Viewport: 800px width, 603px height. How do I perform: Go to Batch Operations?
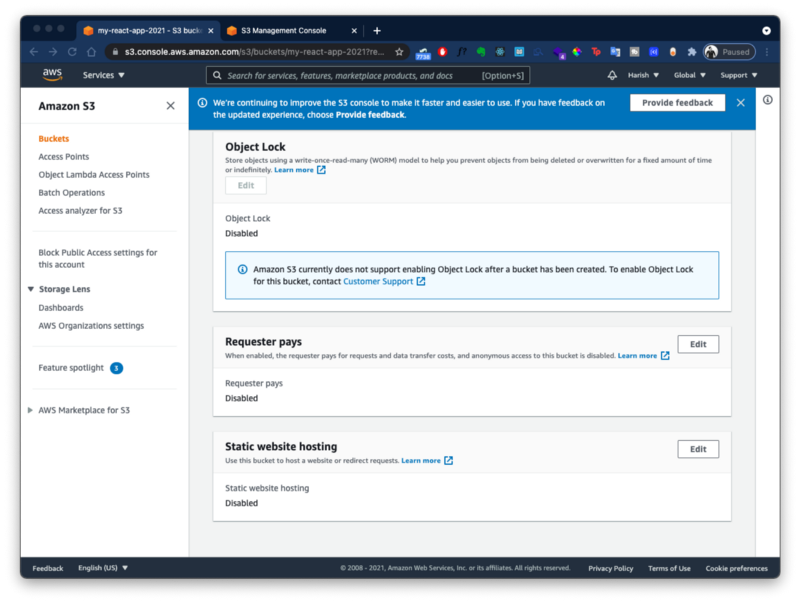[x=71, y=192]
